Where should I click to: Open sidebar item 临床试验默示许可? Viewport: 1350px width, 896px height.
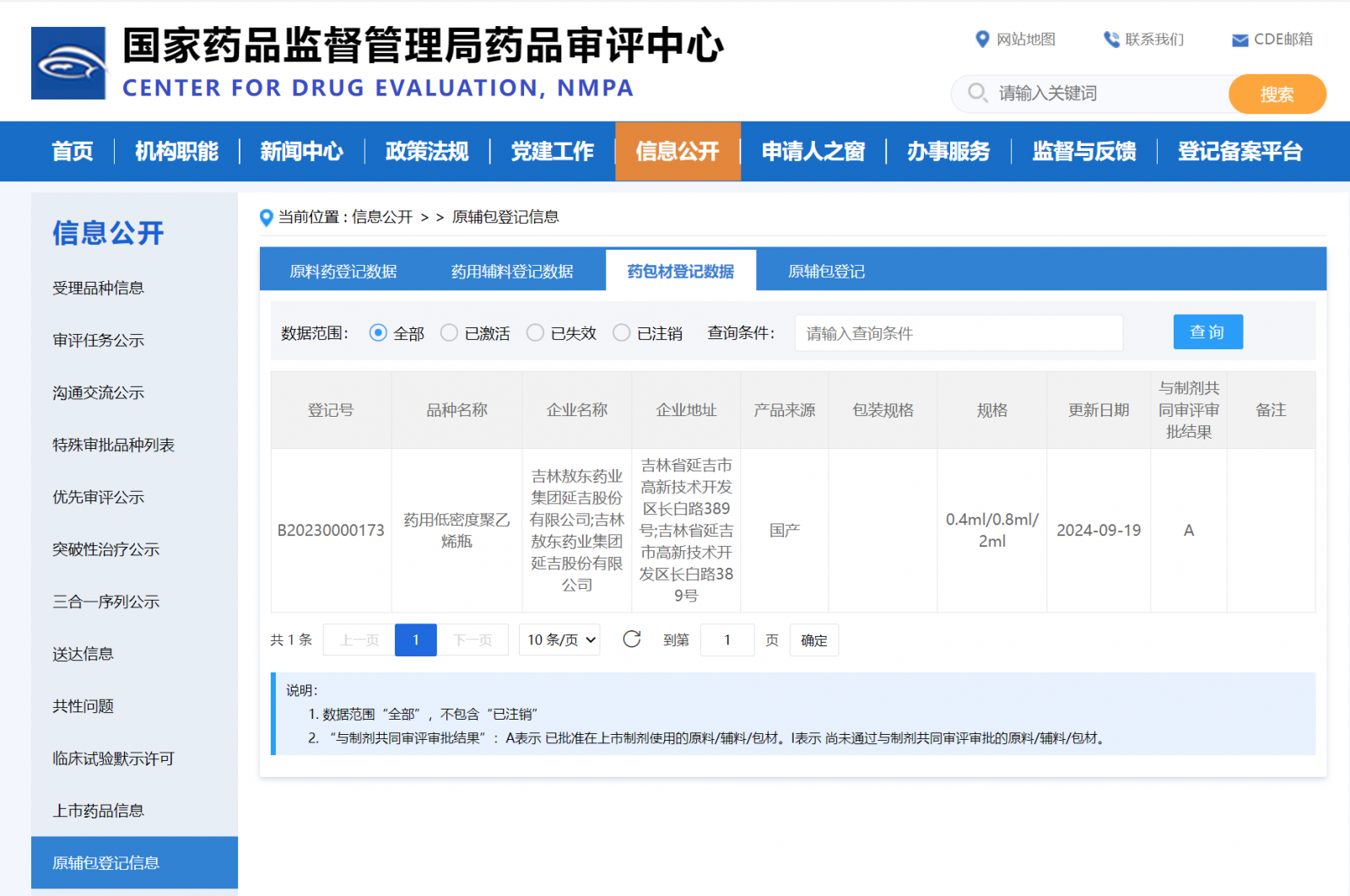click(x=114, y=758)
